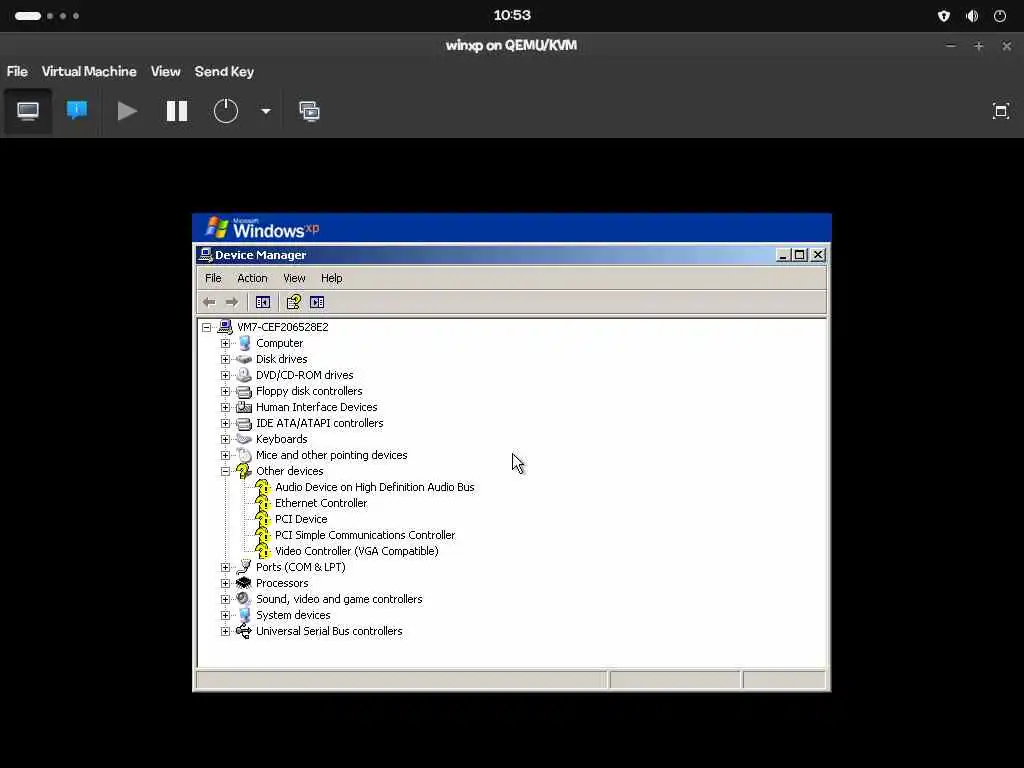Click the host volume speaker icon
1024x768 pixels.
tap(972, 16)
